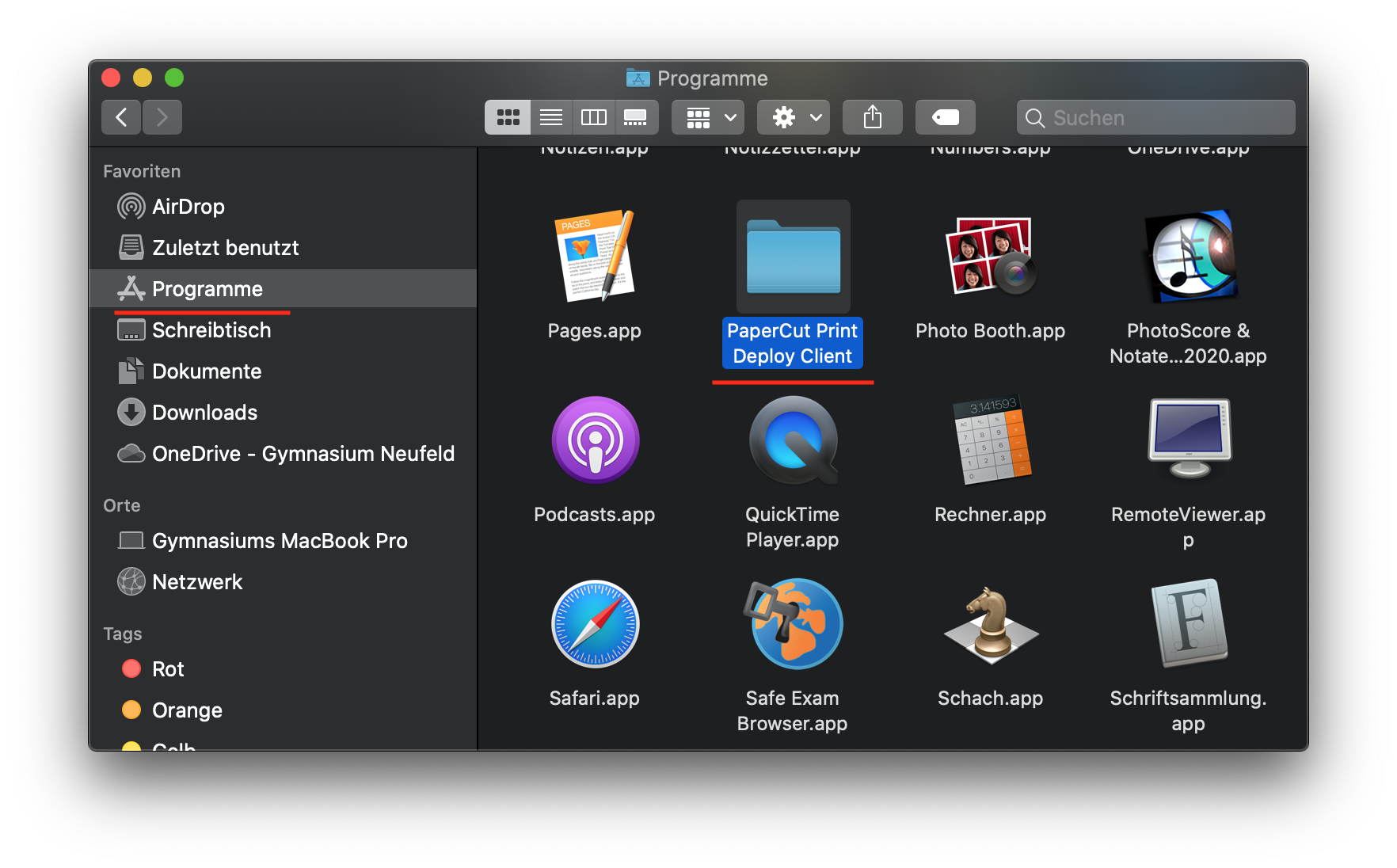Click the Photo Booth.app icon
The image size is (1397, 868).
[x=990, y=257]
